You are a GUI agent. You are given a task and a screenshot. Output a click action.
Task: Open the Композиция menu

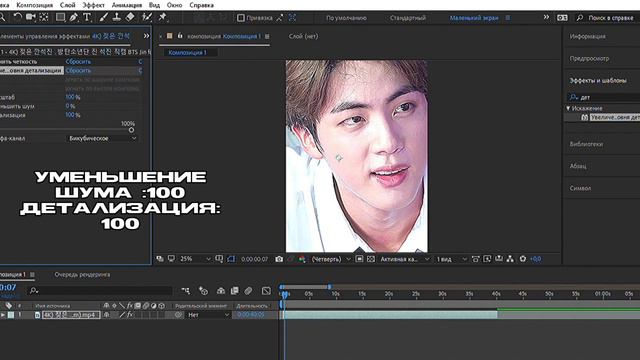(x=35, y=5)
